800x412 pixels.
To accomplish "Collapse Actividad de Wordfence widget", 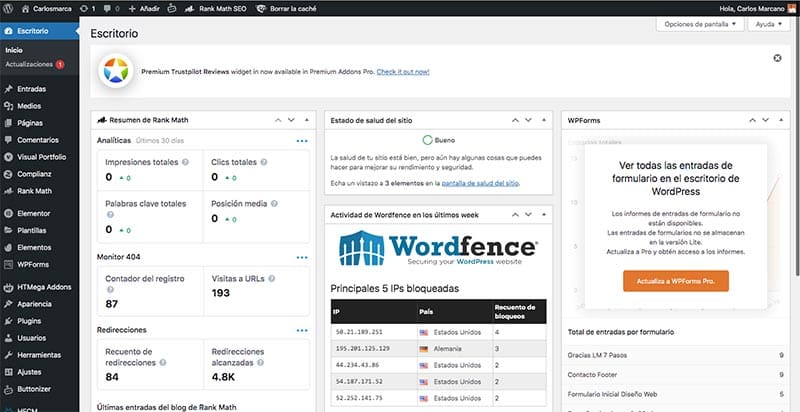I will coord(544,215).
